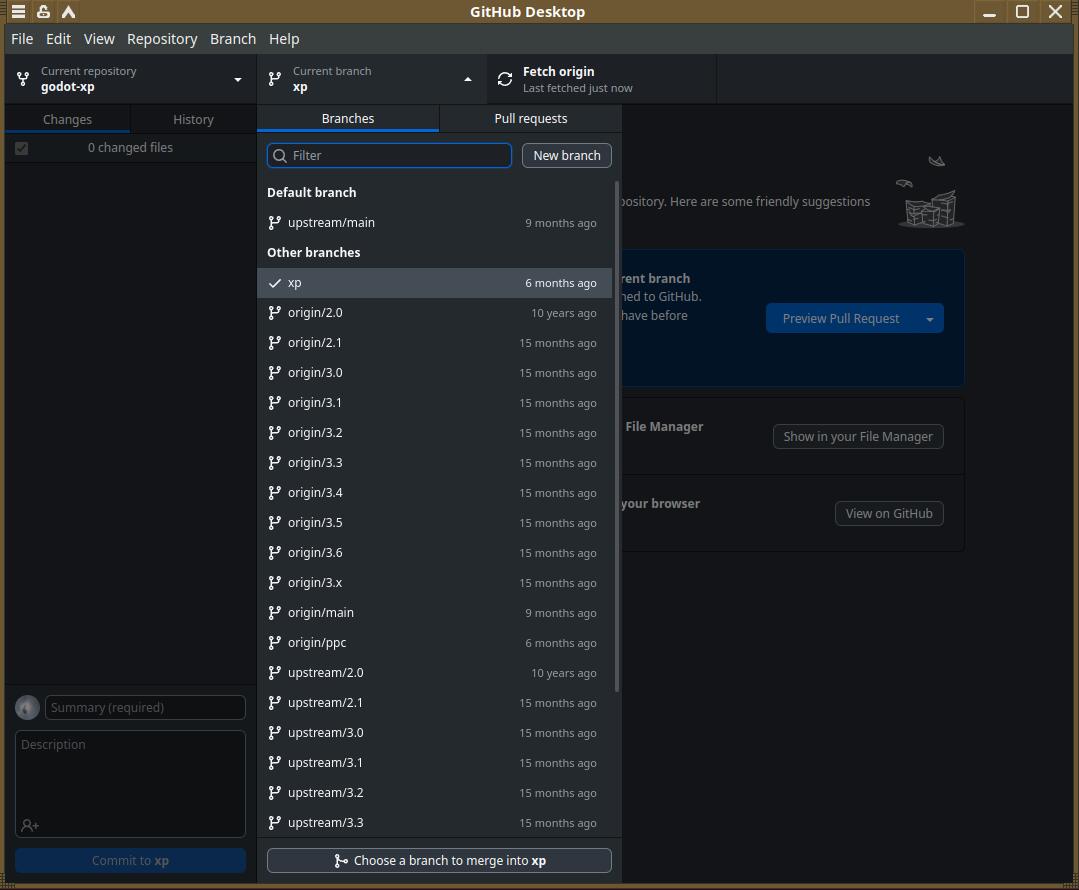Click the branch icon next to origin/ppc

(x=275, y=643)
